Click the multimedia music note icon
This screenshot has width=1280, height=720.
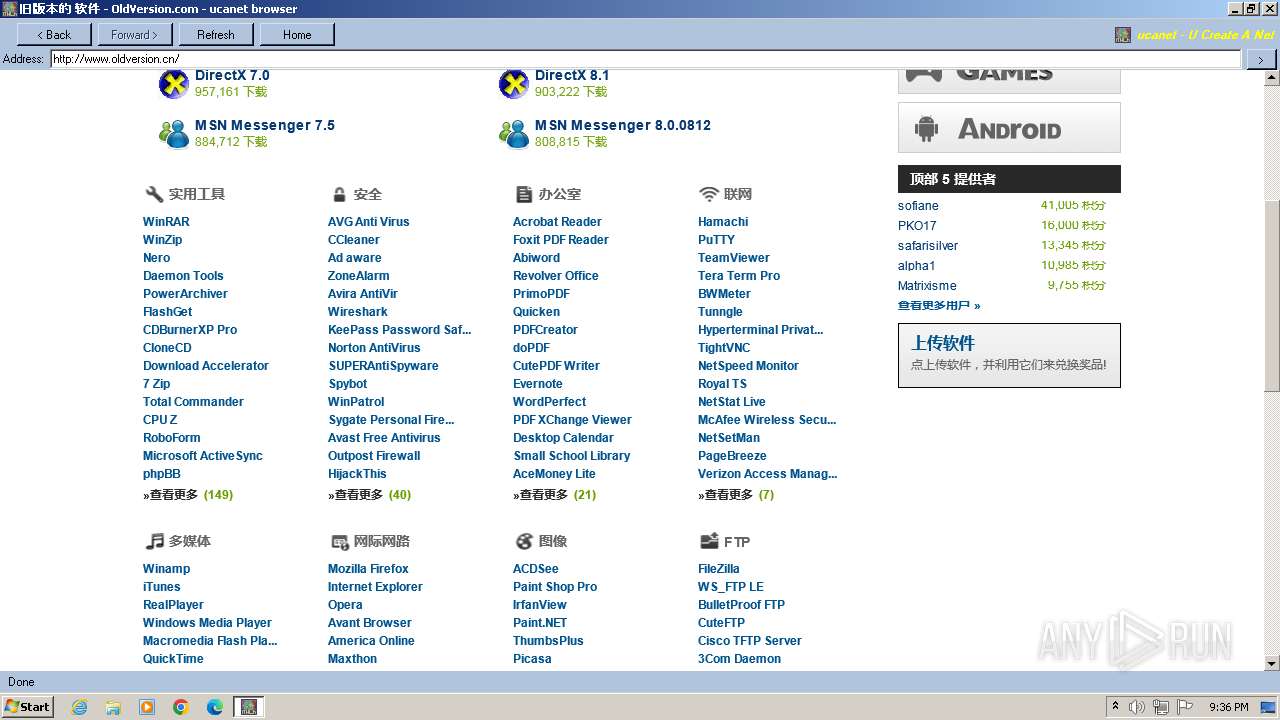tap(154, 541)
